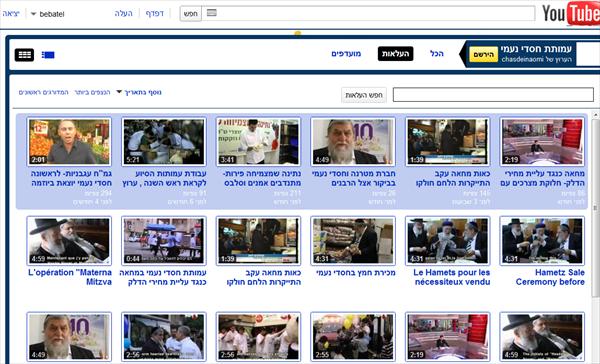Click the video list vertical scrollbar handle
Image resolution: width=600 pixels, height=364 pixels.
tap(595, 208)
